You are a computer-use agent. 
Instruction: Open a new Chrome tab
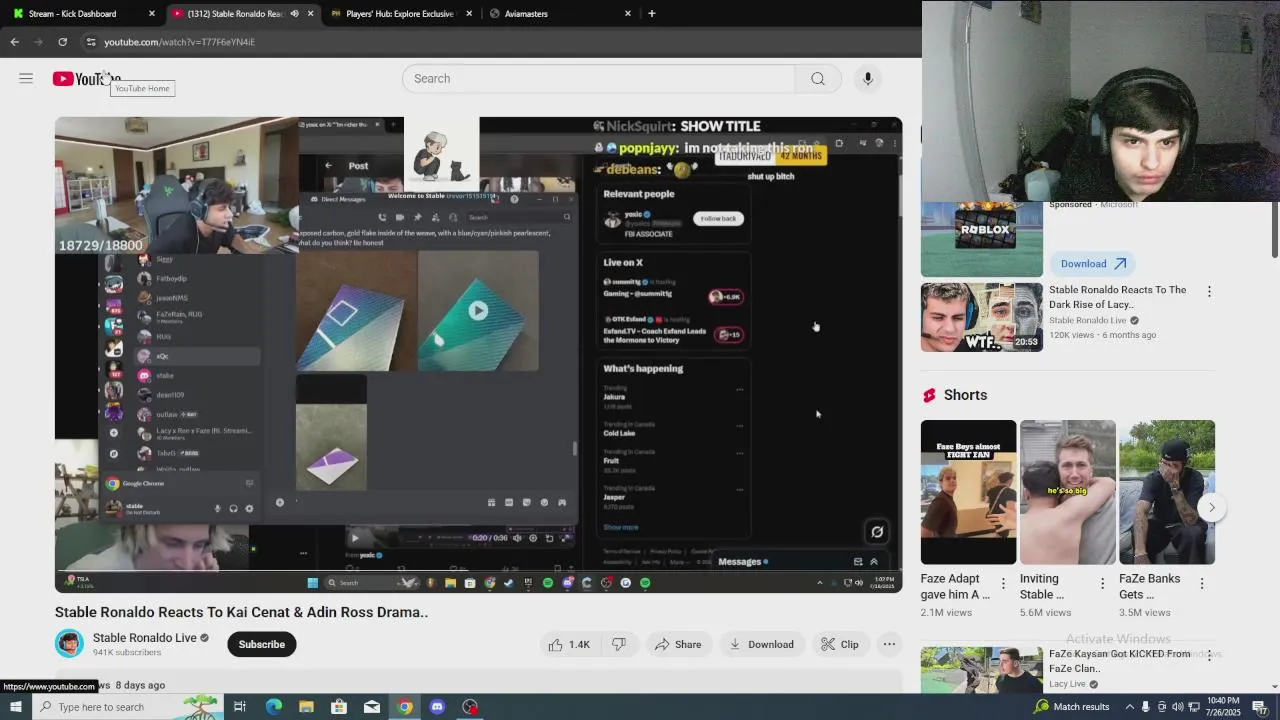[652, 14]
